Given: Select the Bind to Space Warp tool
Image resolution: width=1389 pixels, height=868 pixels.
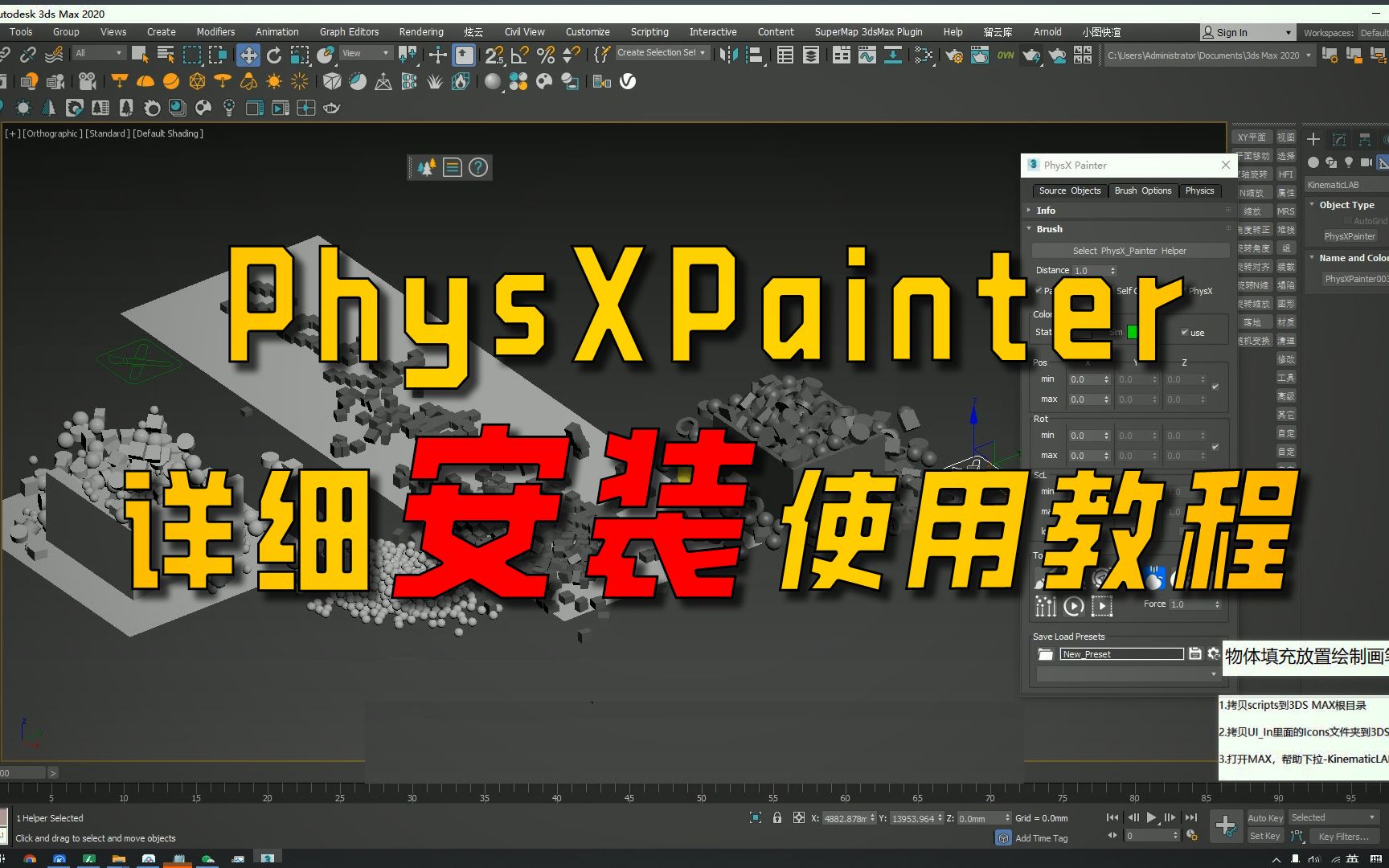Looking at the screenshot, I should click(54, 55).
